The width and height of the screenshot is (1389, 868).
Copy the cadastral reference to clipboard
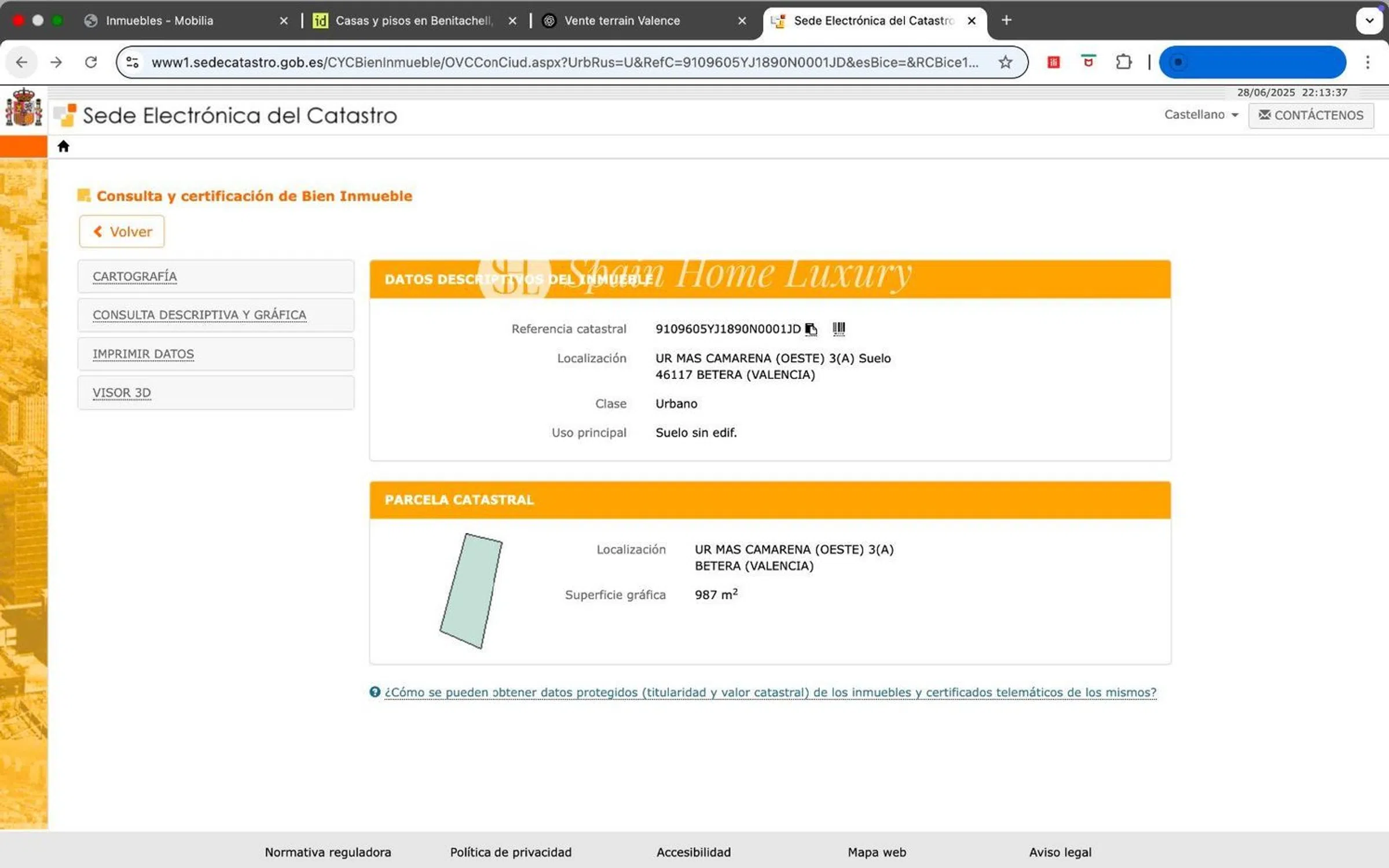(x=811, y=329)
